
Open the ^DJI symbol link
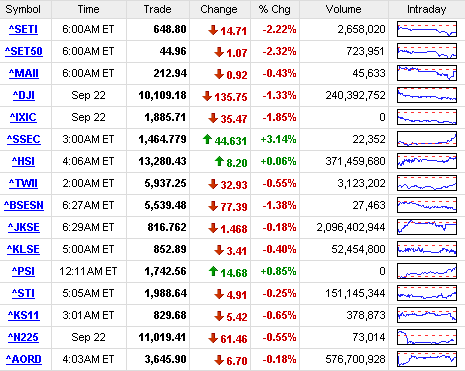click(24, 95)
